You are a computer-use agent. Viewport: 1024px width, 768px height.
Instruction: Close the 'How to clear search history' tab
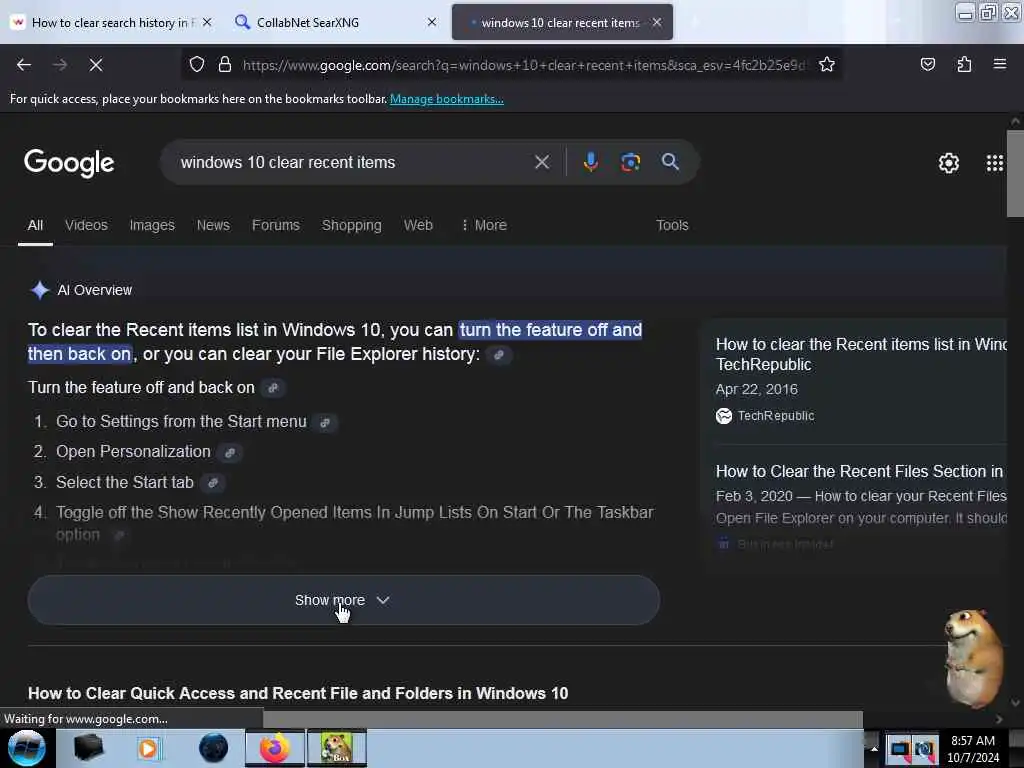tap(207, 22)
